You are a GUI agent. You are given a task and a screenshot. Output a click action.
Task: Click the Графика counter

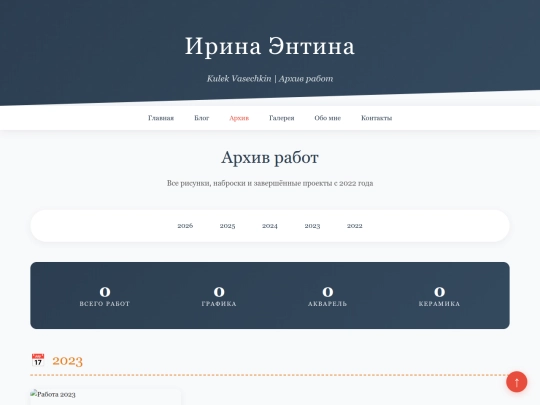coord(219,296)
